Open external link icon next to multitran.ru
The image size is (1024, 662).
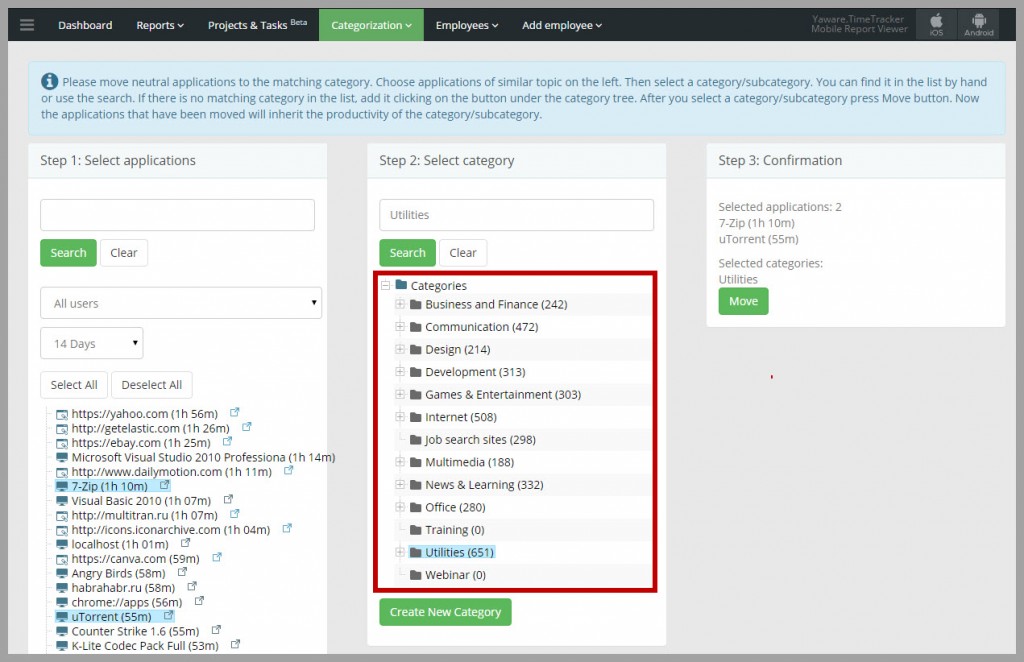point(234,514)
